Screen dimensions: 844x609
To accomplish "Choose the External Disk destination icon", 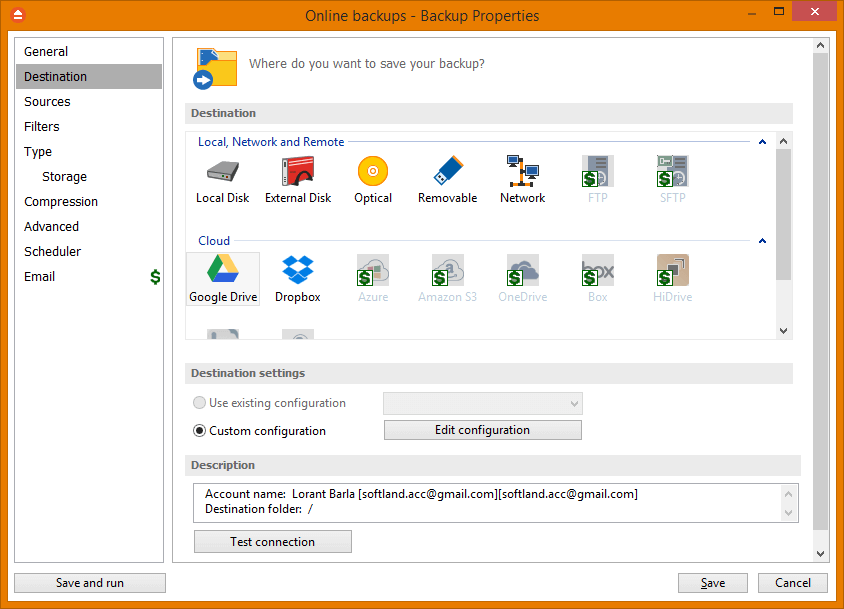I will [298, 180].
